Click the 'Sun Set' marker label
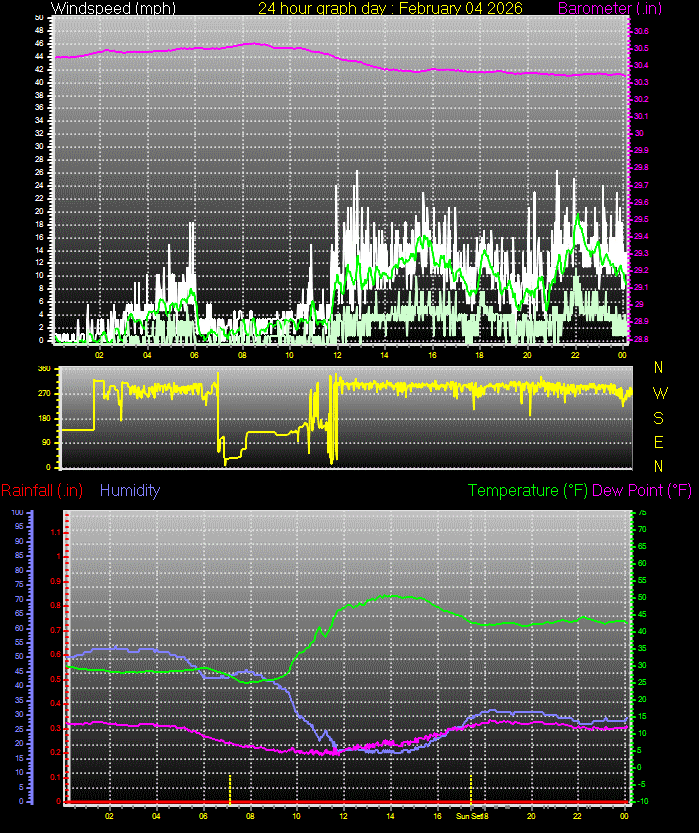Screen dimensions: 699x833 coord(469,816)
